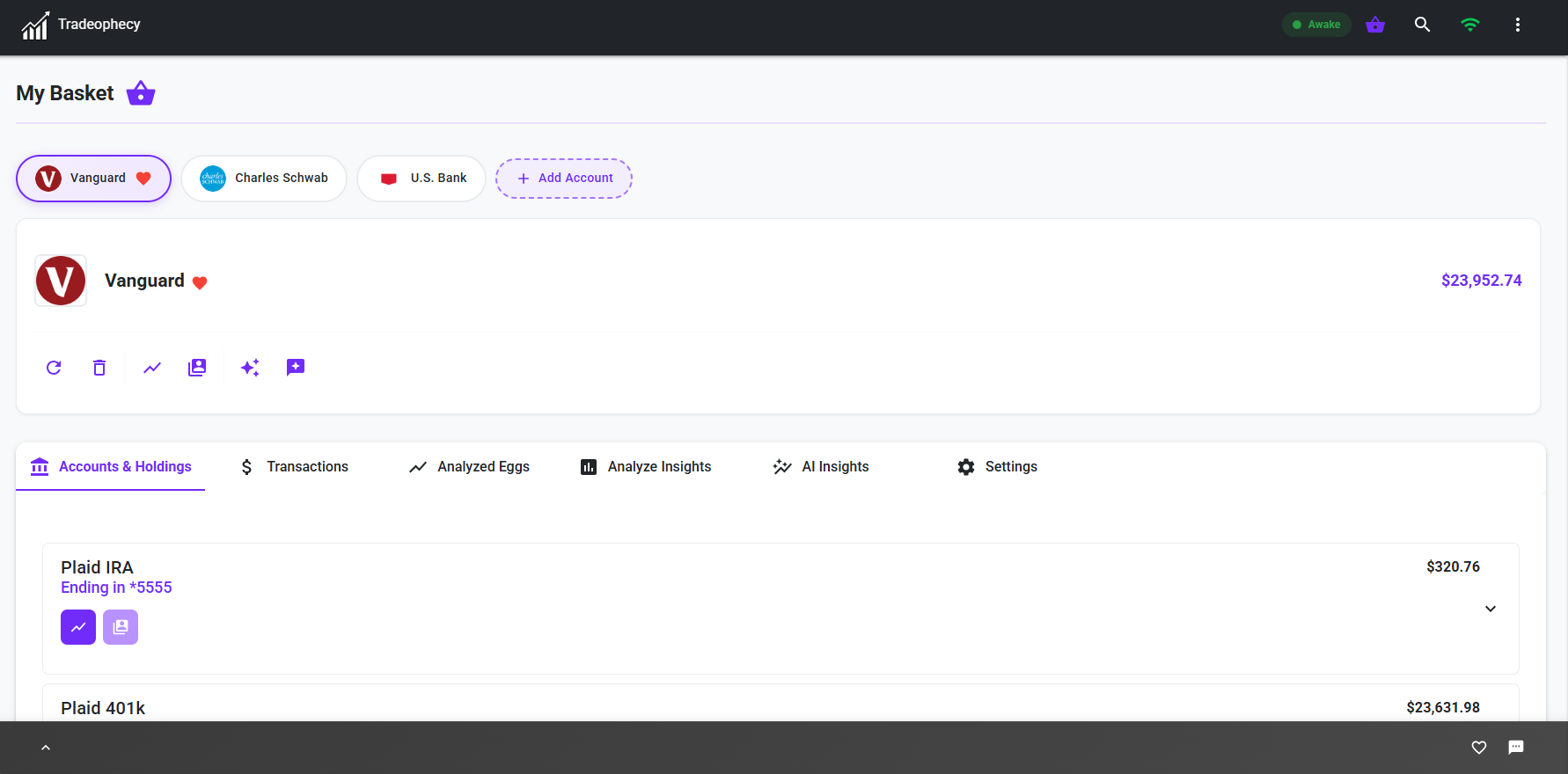Expand the Plaid IRA account details

pyautogui.click(x=1491, y=609)
